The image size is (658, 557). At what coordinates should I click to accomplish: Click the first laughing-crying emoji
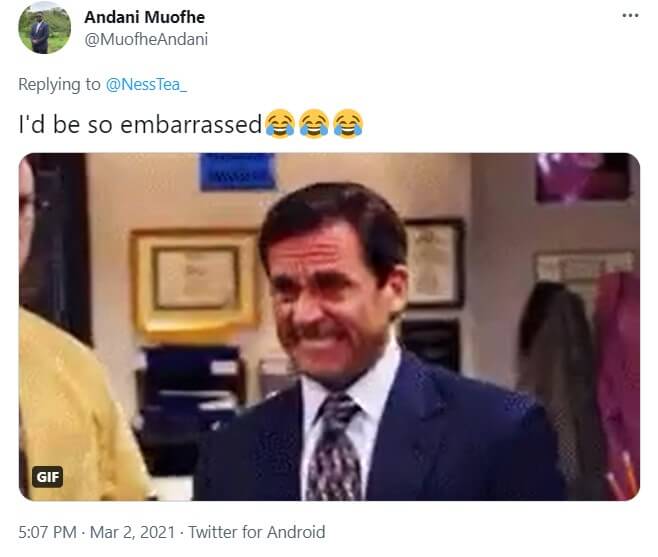[280, 123]
